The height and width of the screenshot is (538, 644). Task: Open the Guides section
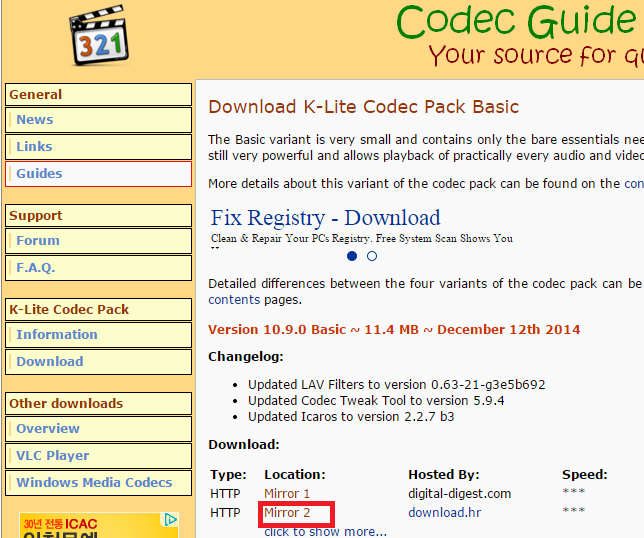(99, 174)
